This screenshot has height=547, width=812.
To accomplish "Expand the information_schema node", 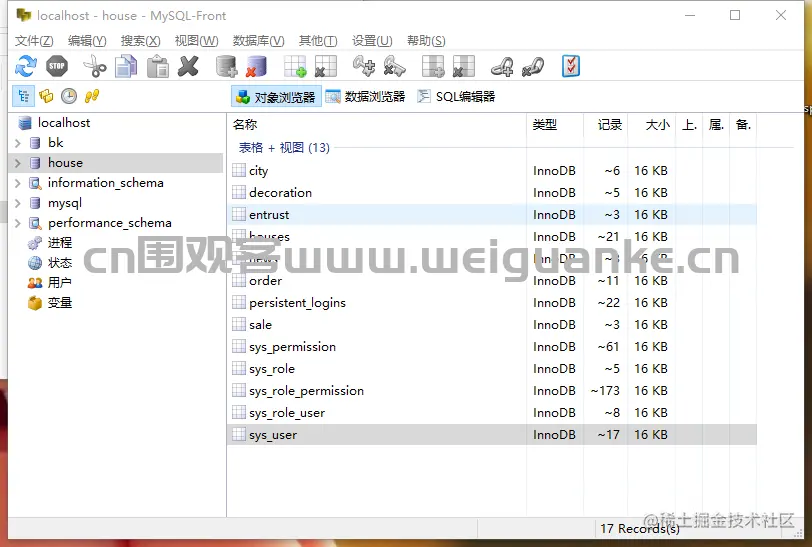I will pos(18,183).
